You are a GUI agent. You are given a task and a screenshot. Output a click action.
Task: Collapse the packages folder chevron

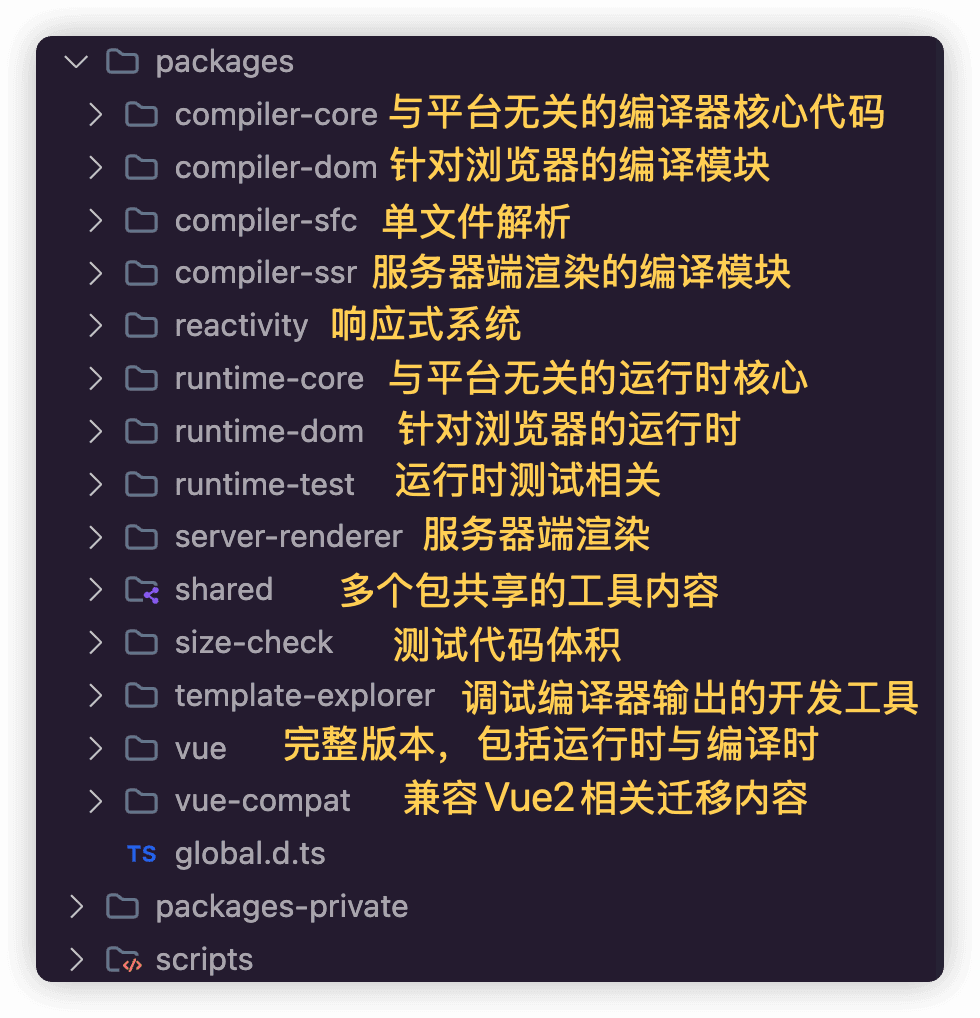tap(76, 62)
